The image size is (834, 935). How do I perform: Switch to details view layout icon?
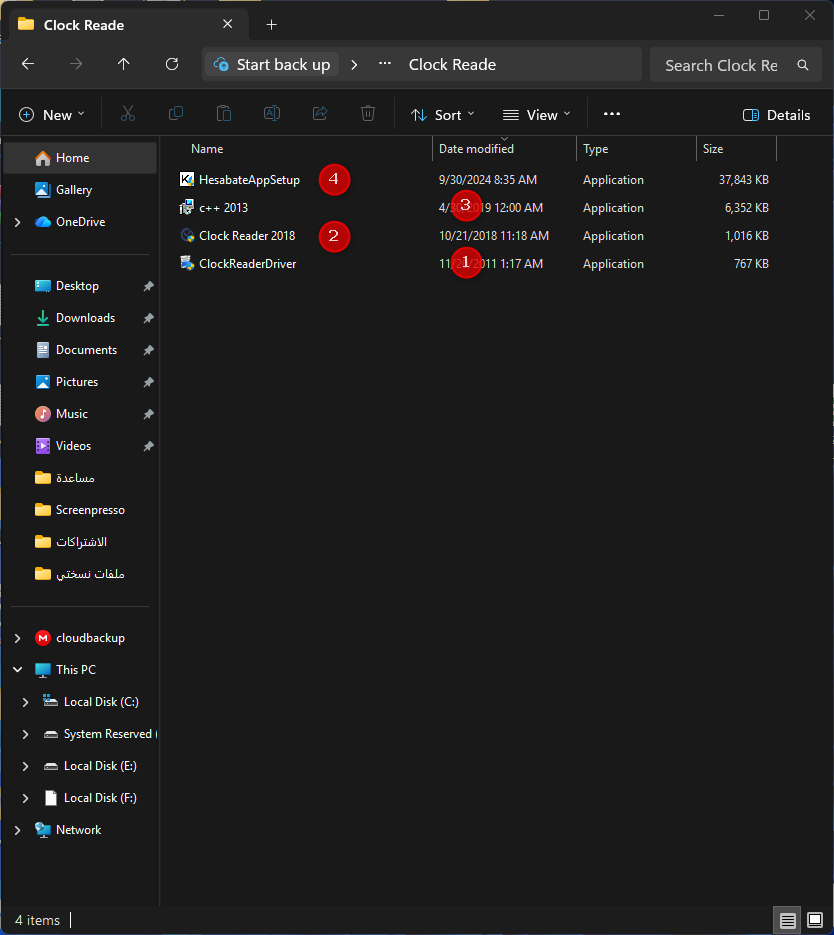788,920
